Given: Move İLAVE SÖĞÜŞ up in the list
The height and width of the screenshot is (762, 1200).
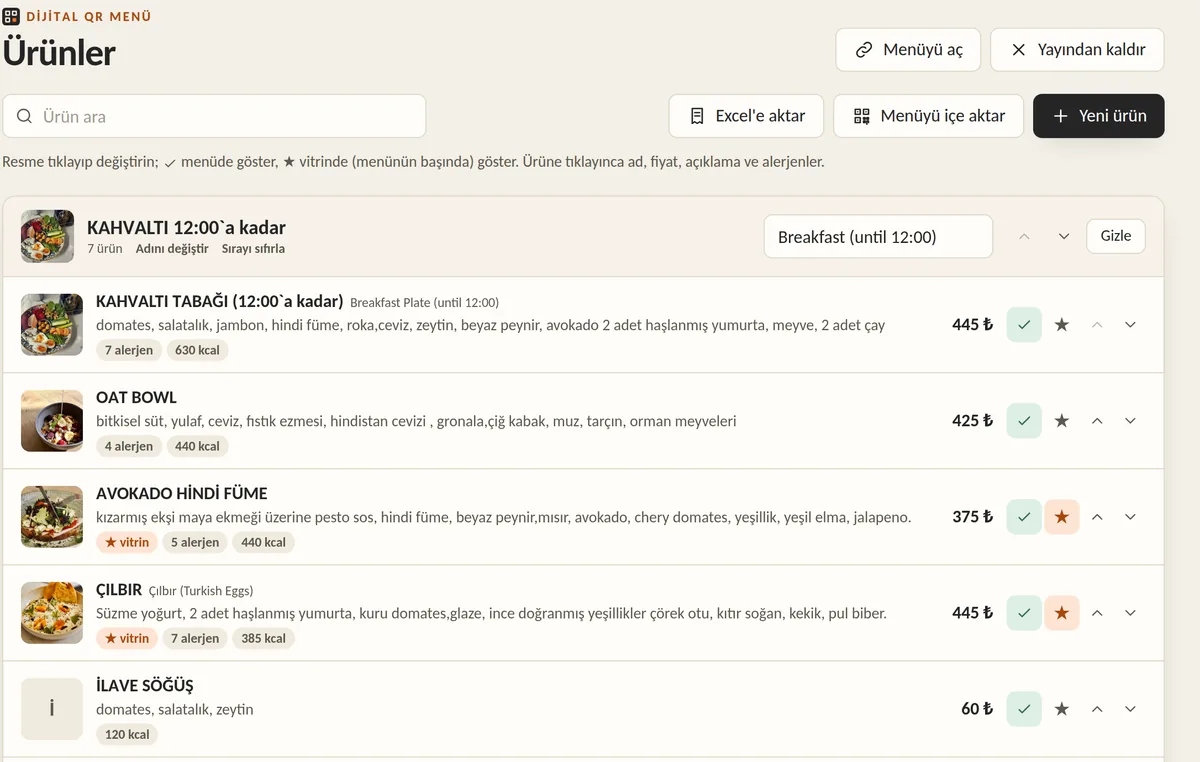Looking at the screenshot, I should [x=1097, y=709].
